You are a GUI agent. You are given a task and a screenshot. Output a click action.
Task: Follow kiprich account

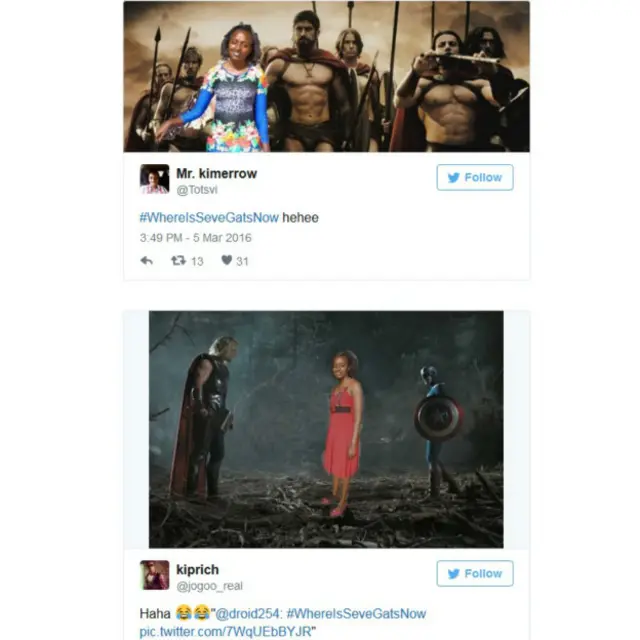tap(475, 573)
